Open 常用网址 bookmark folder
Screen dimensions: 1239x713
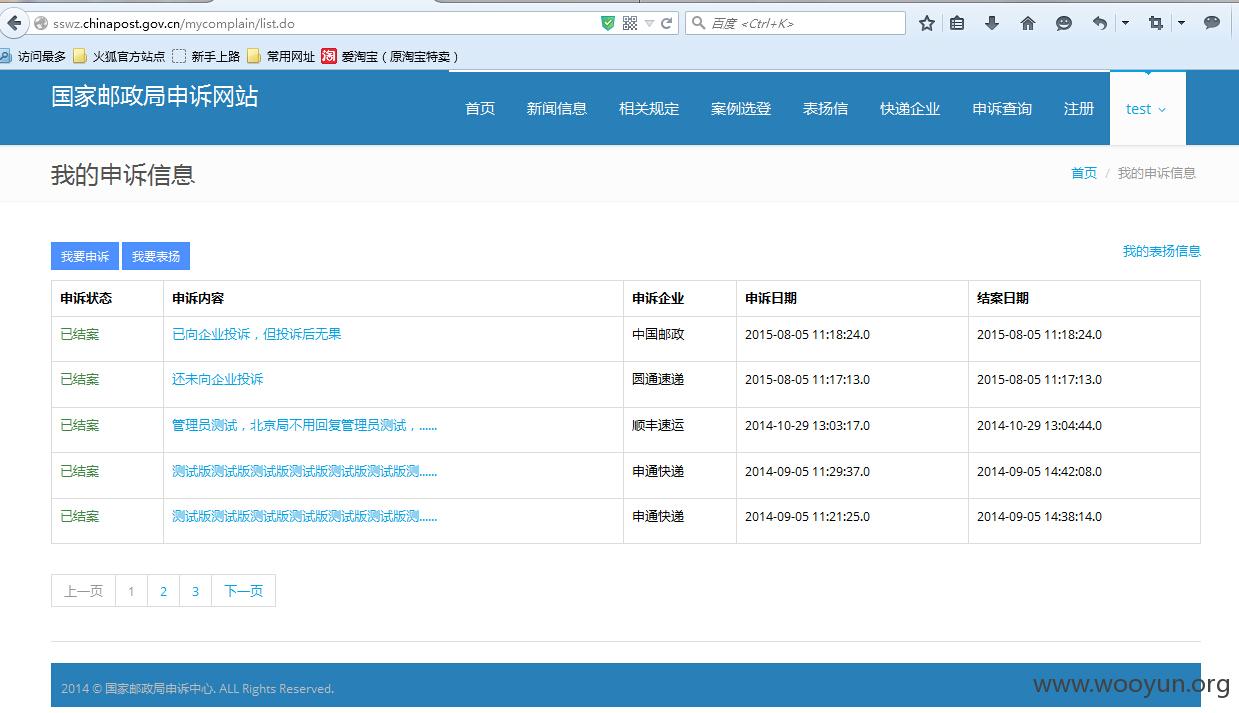click(281, 57)
